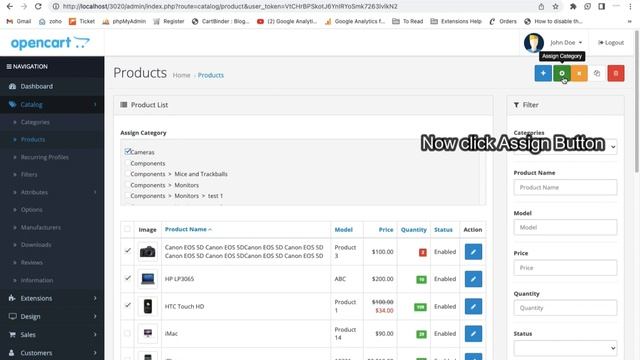Click the Price filter input
The image size is (640, 360).
pos(565,268)
